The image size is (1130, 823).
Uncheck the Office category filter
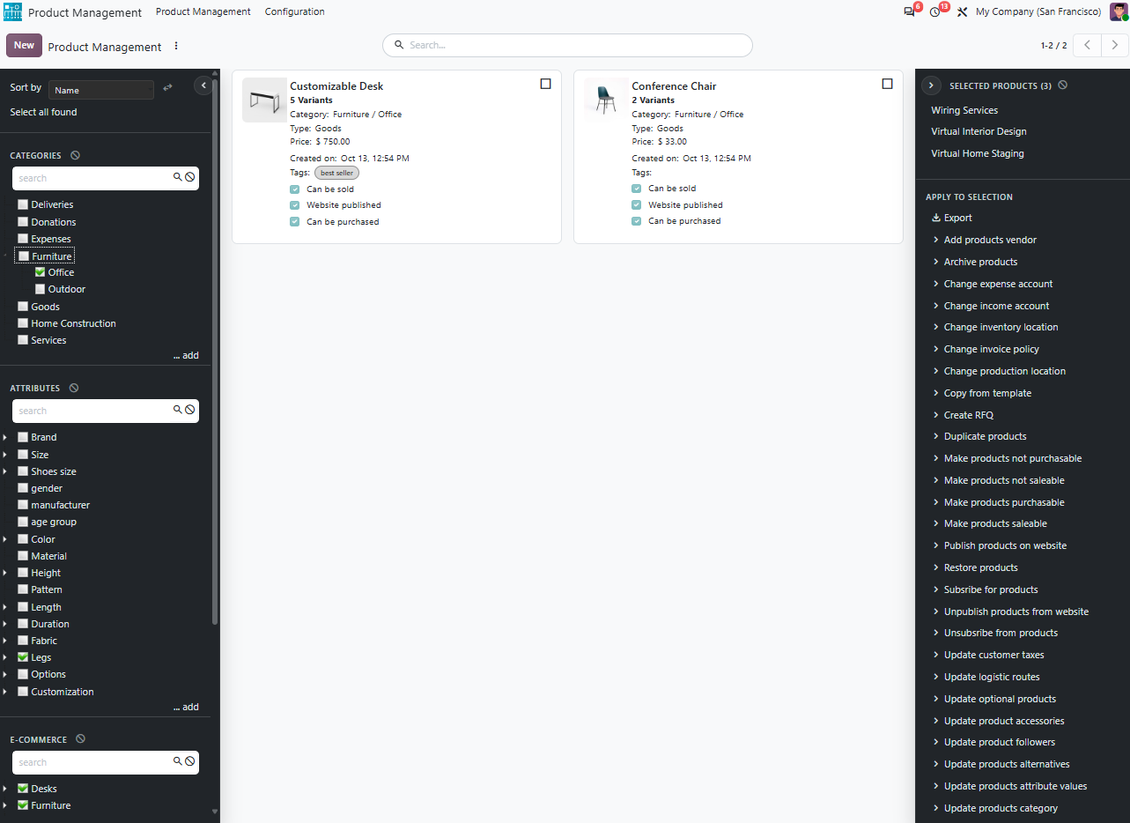tap(40, 272)
